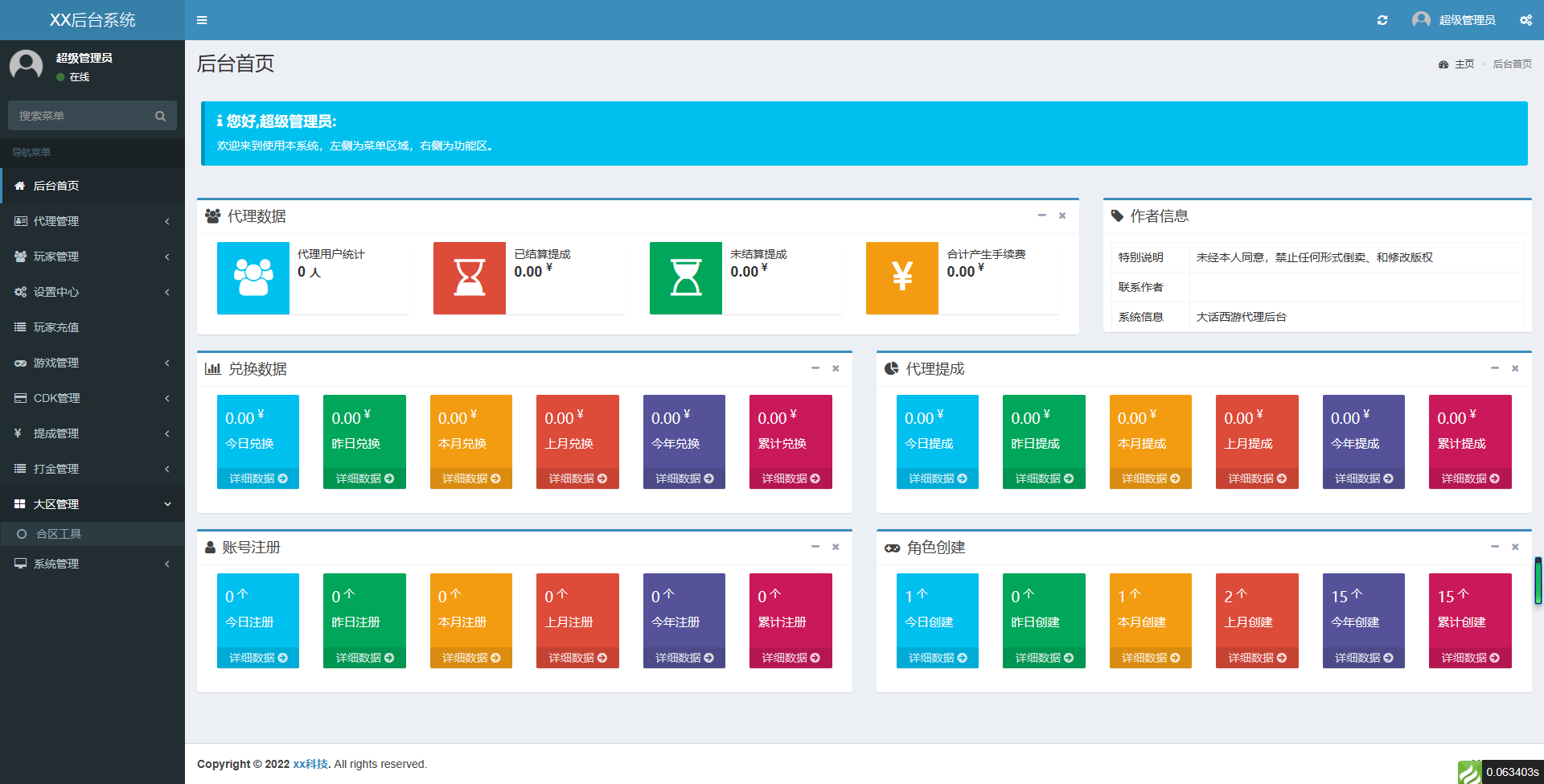The width and height of the screenshot is (1544, 784).
Task: Click the xx科技 link in the footer
Action: click(x=310, y=764)
